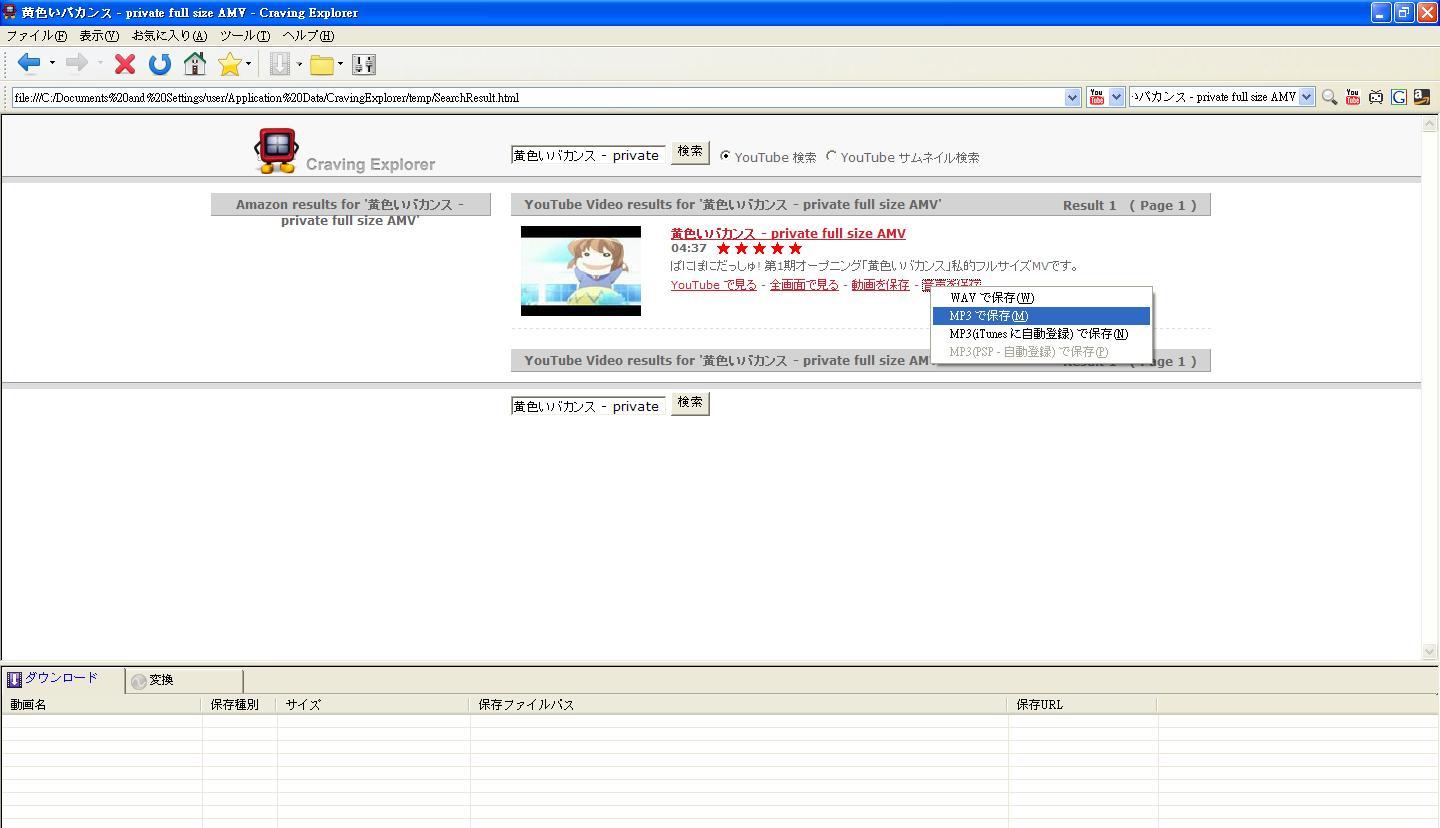Open download icon dropdown arrow

coord(299,64)
